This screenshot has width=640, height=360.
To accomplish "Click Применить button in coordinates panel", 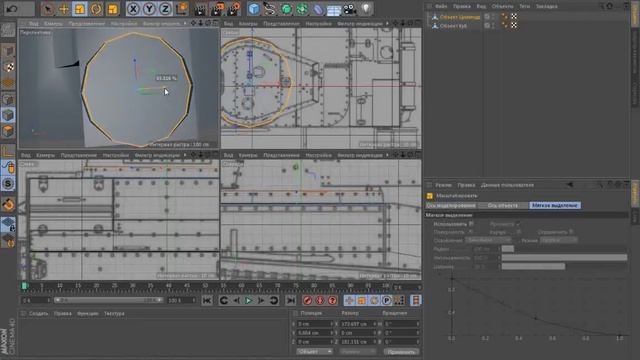I will (401, 351).
